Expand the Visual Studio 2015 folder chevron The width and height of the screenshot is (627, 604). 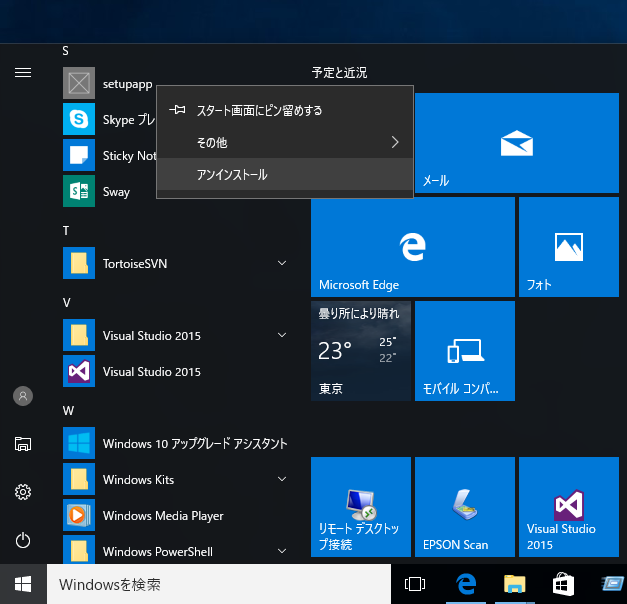pos(282,335)
